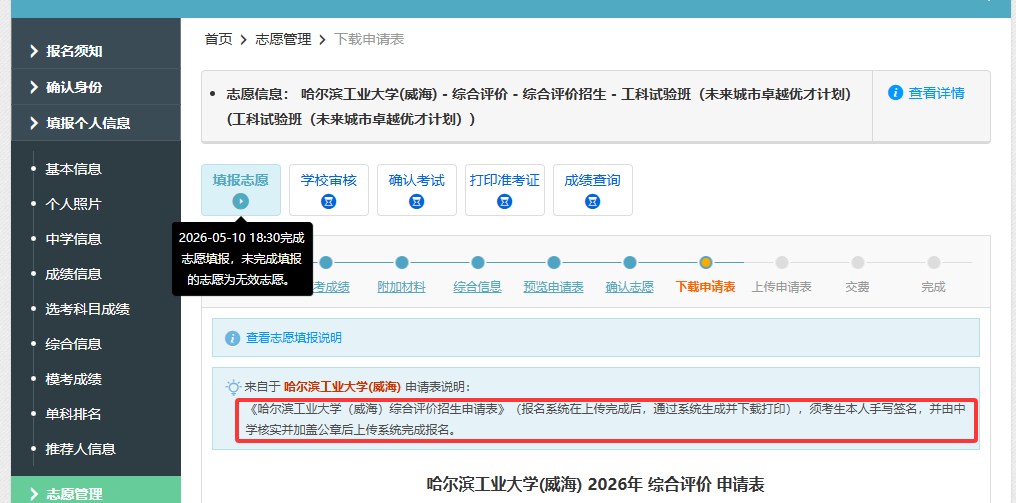
Task: Click the 完成 step label
Action: pyautogui.click(x=934, y=287)
